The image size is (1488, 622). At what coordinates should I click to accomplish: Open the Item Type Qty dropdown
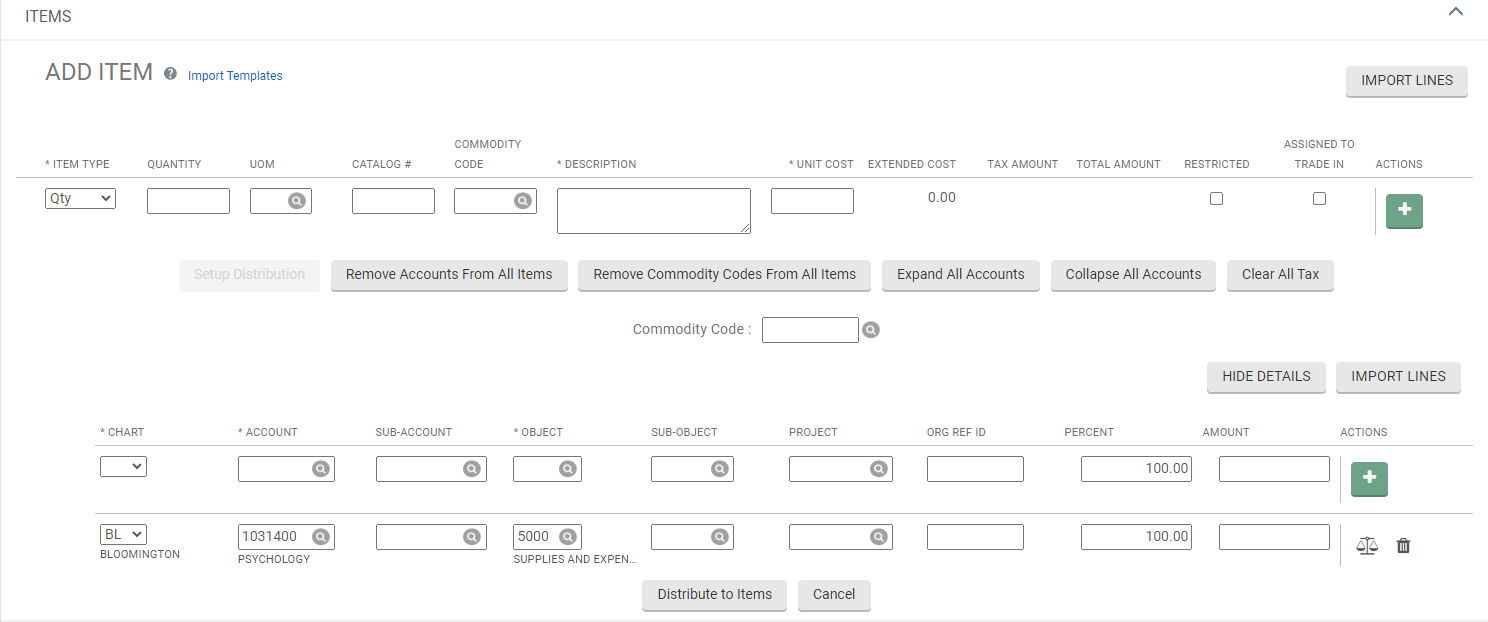[x=80, y=199]
